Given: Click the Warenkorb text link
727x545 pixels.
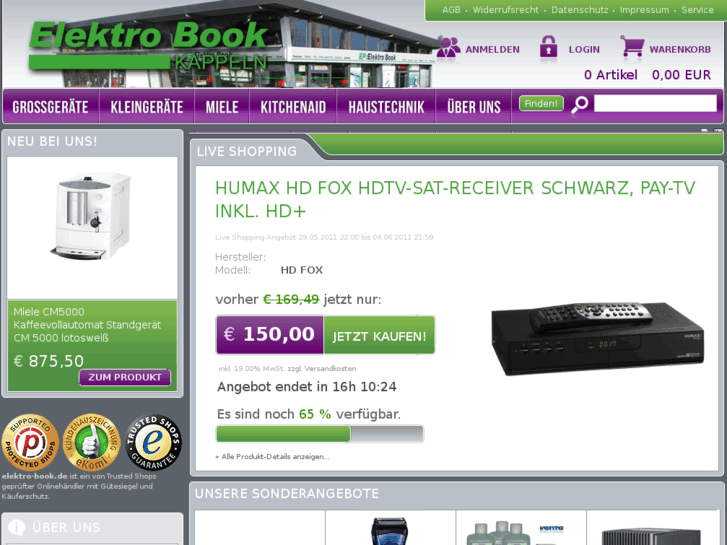Looking at the screenshot, I should click(x=680, y=50).
